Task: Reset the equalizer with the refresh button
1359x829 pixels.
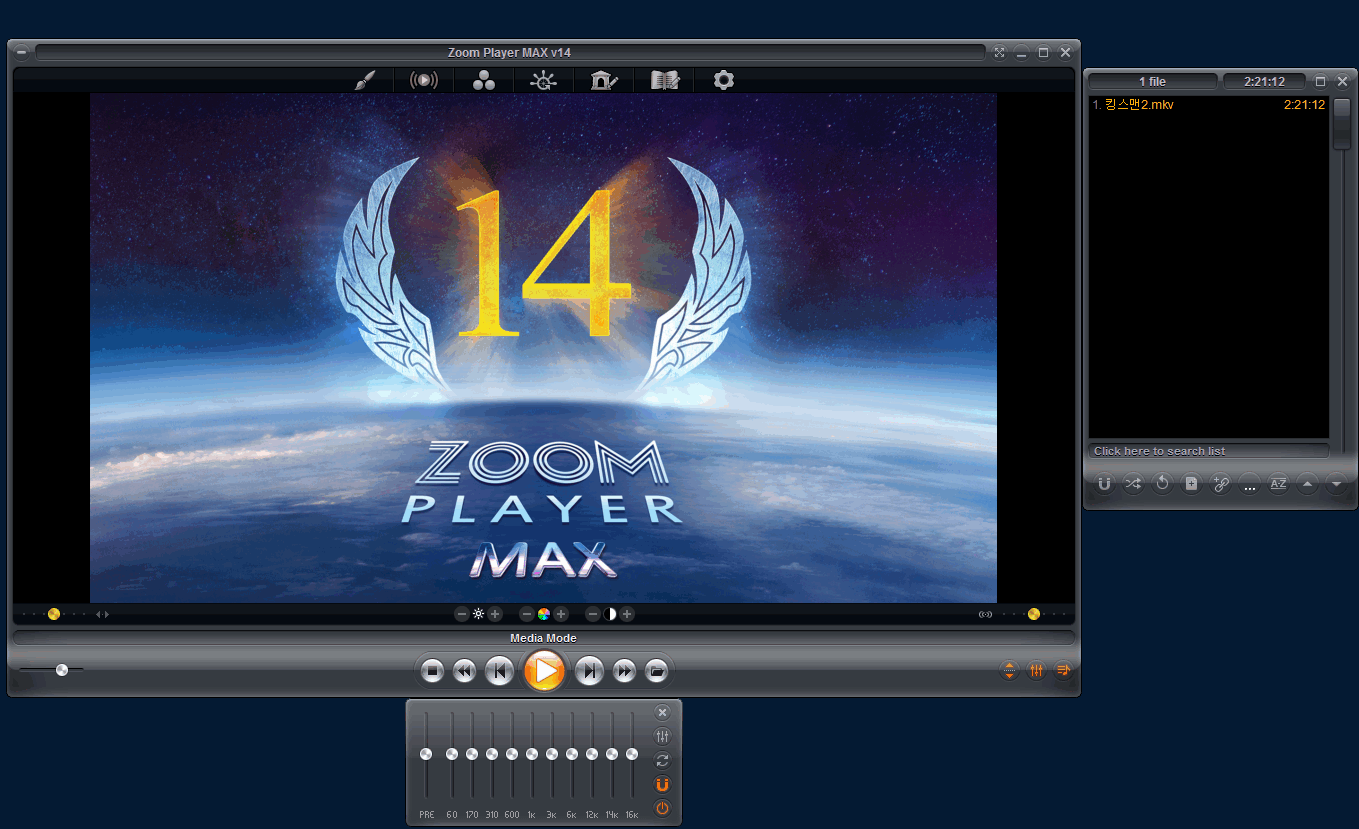Action: point(662,761)
